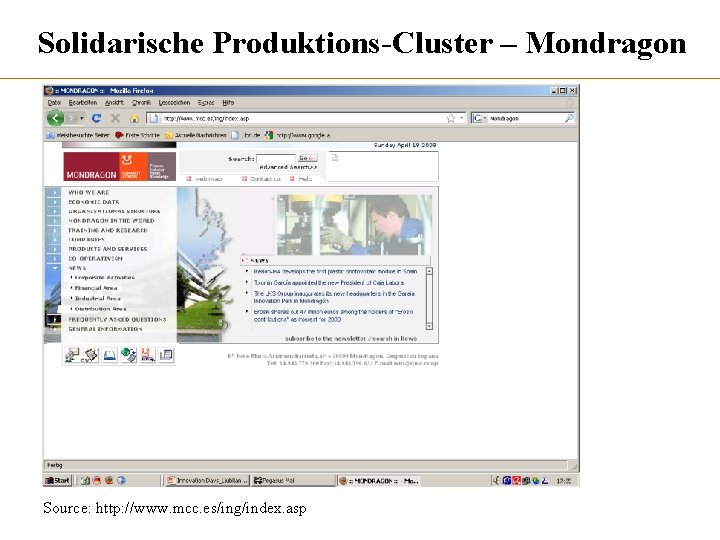Click the green globe currency icon
720x540 pixels.
[x=129, y=355]
